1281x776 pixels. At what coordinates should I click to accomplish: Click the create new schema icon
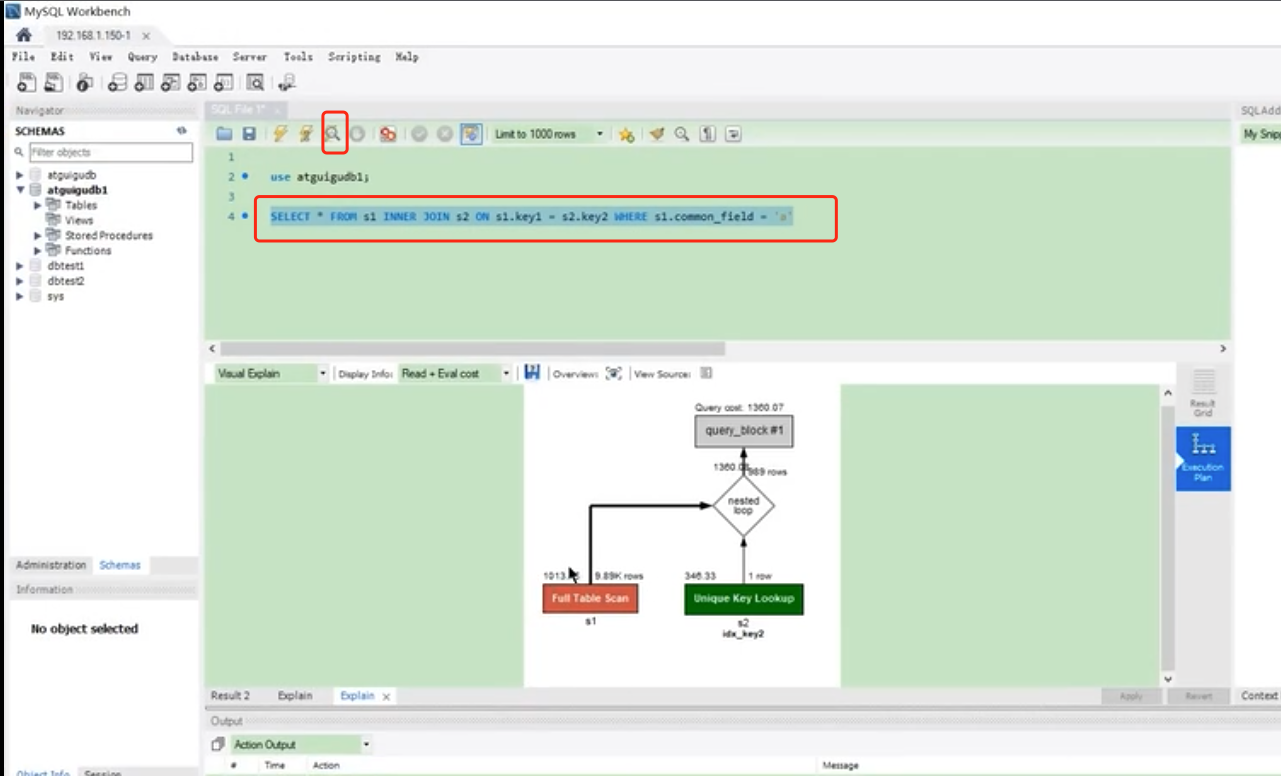118,83
